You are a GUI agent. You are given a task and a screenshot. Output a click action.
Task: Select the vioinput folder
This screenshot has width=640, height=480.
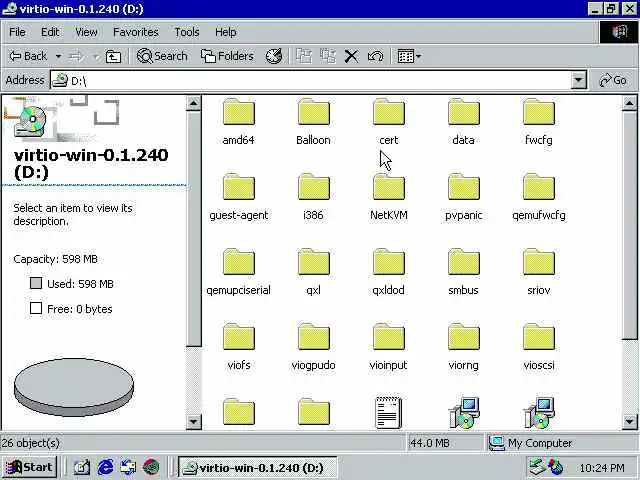389,337
